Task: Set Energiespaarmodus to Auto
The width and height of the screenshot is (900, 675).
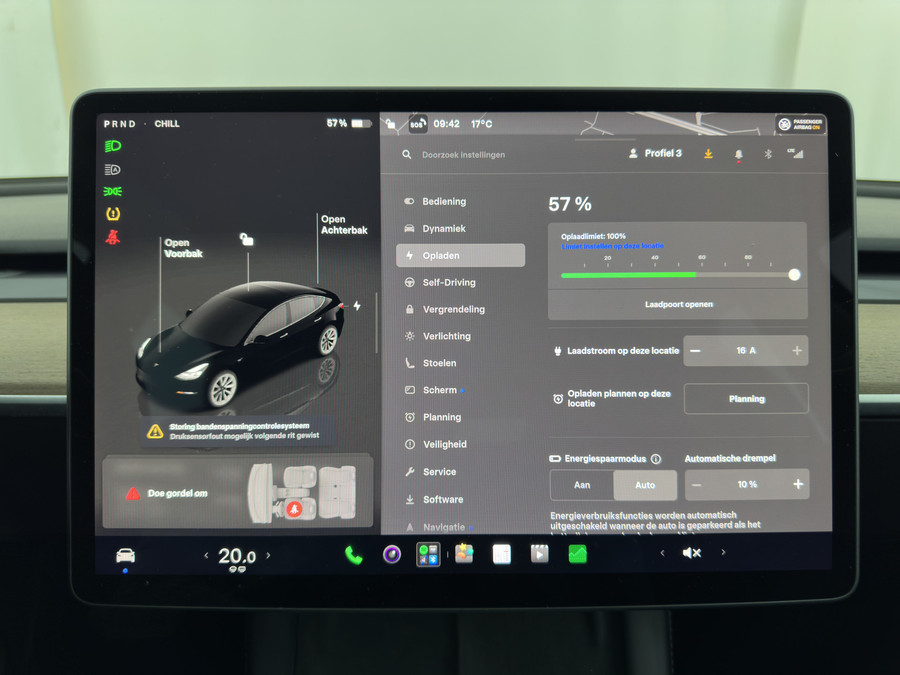Action: click(x=645, y=485)
